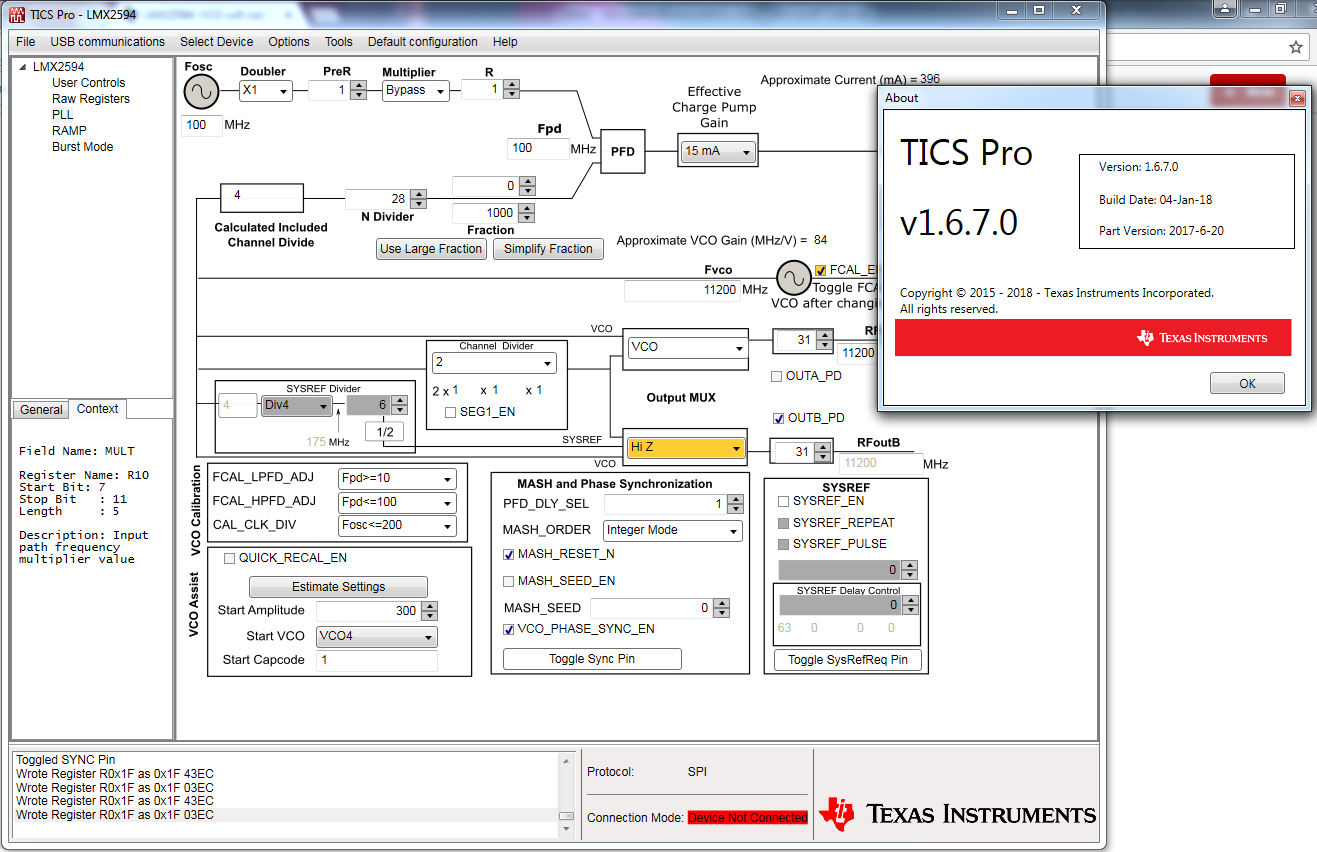Screen dimensions: 1317x852
Task: Open the Options menu
Action: click(x=289, y=42)
